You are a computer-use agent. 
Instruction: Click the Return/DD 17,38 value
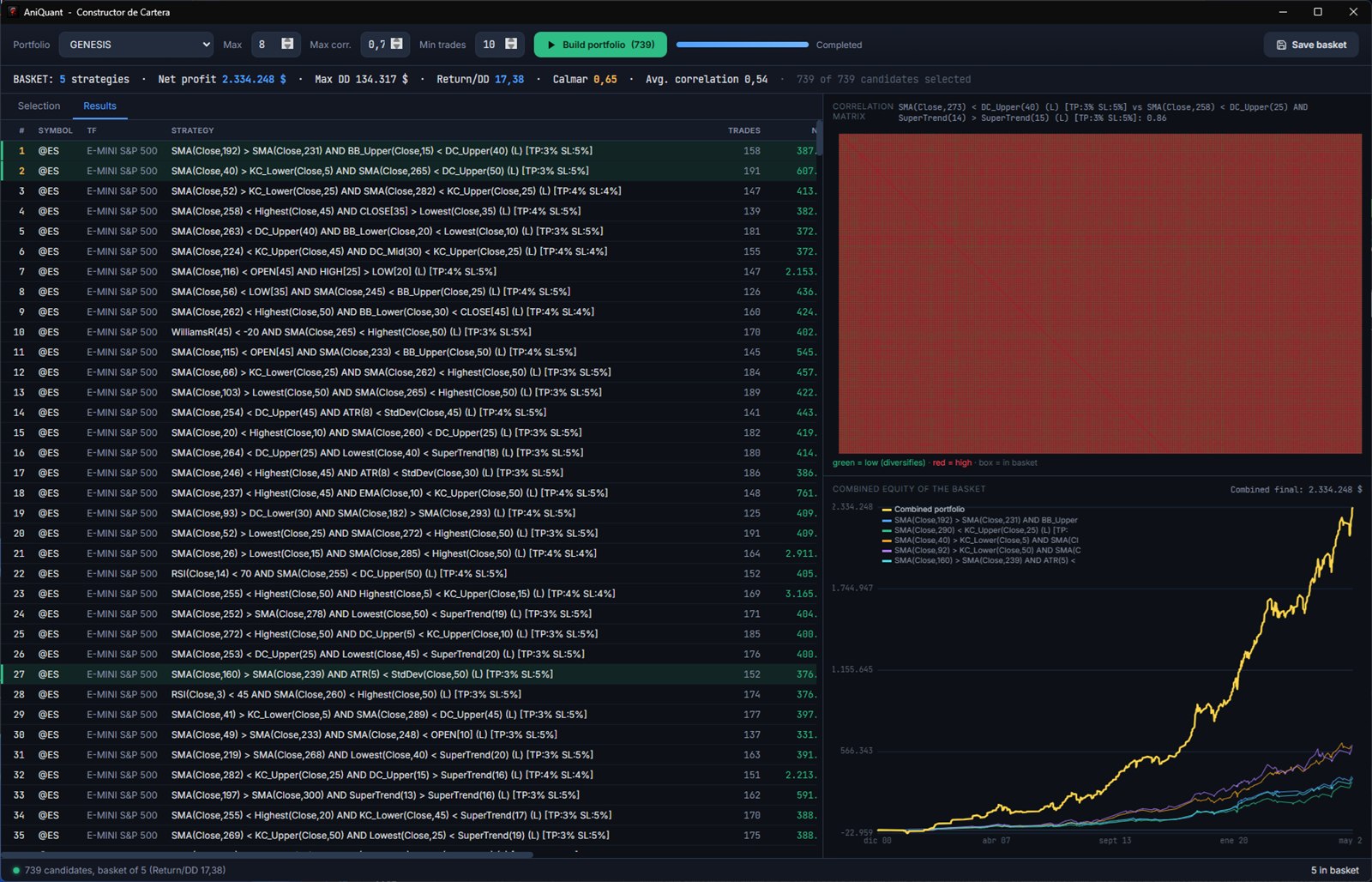pyautogui.click(x=509, y=79)
